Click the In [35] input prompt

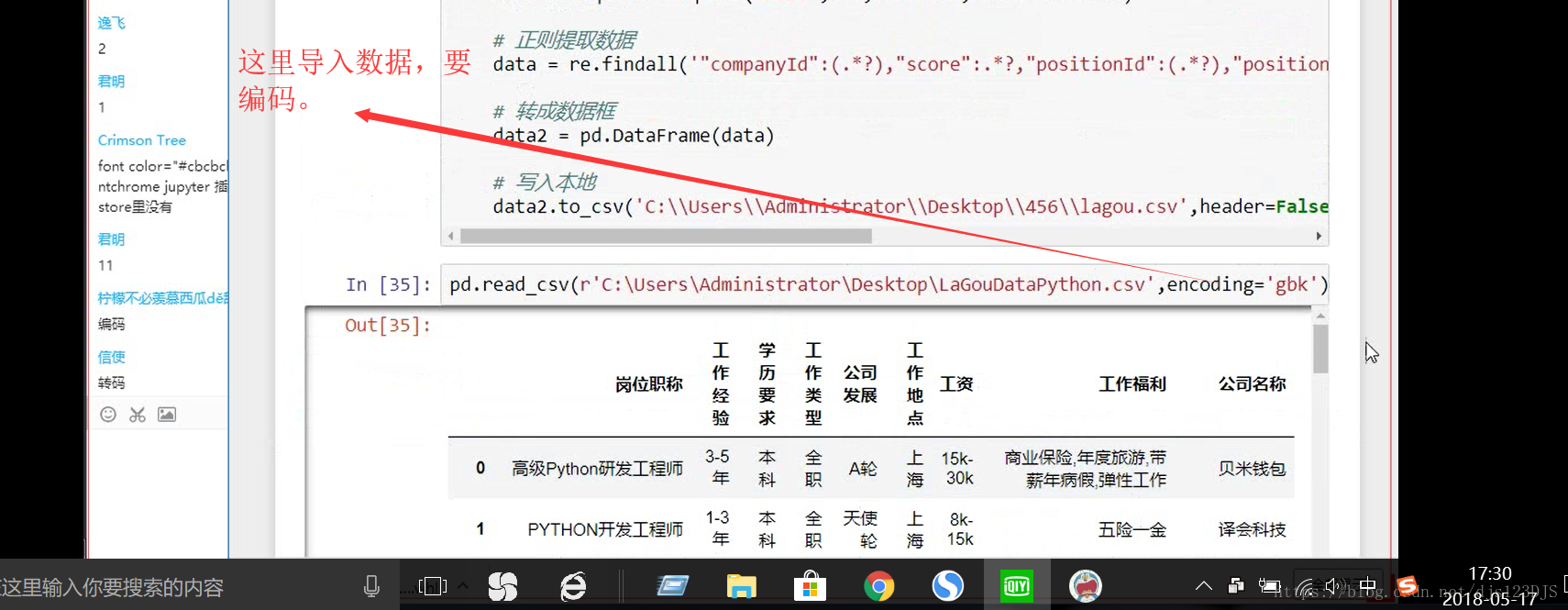tap(388, 284)
